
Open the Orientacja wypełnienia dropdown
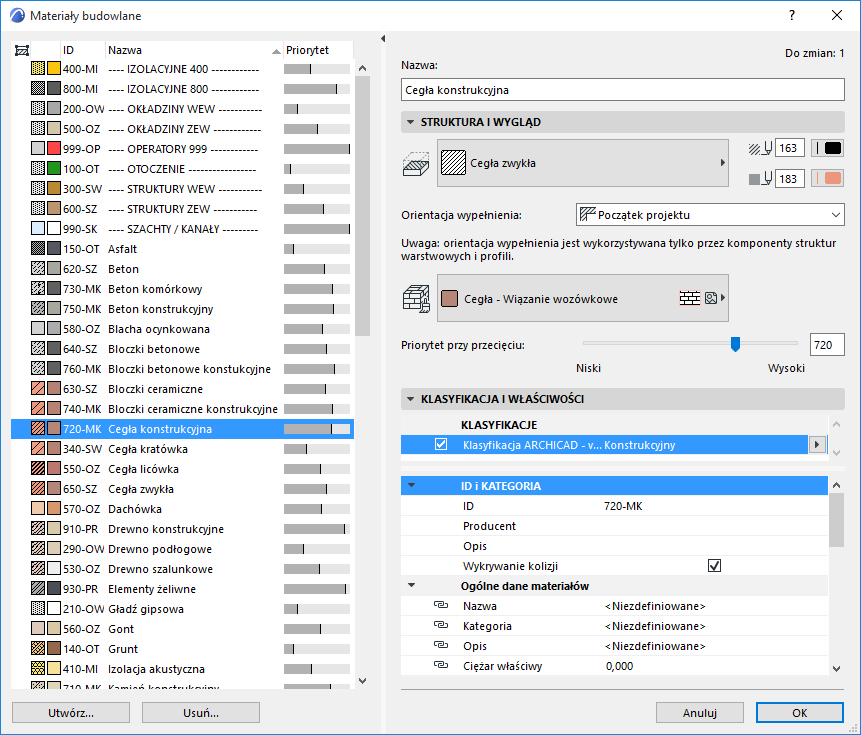tap(710, 215)
